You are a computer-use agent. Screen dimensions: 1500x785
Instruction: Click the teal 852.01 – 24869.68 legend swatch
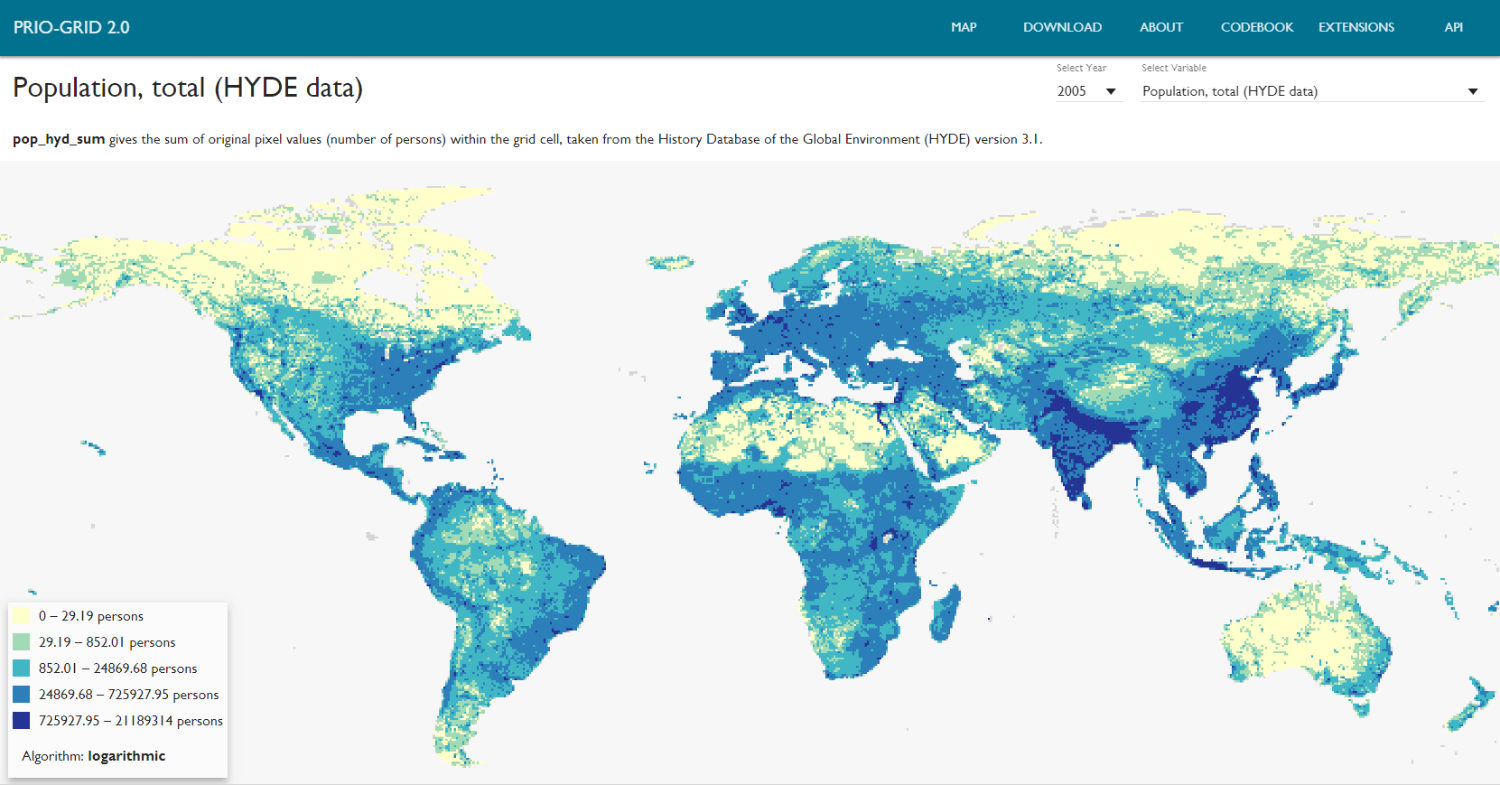point(21,669)
